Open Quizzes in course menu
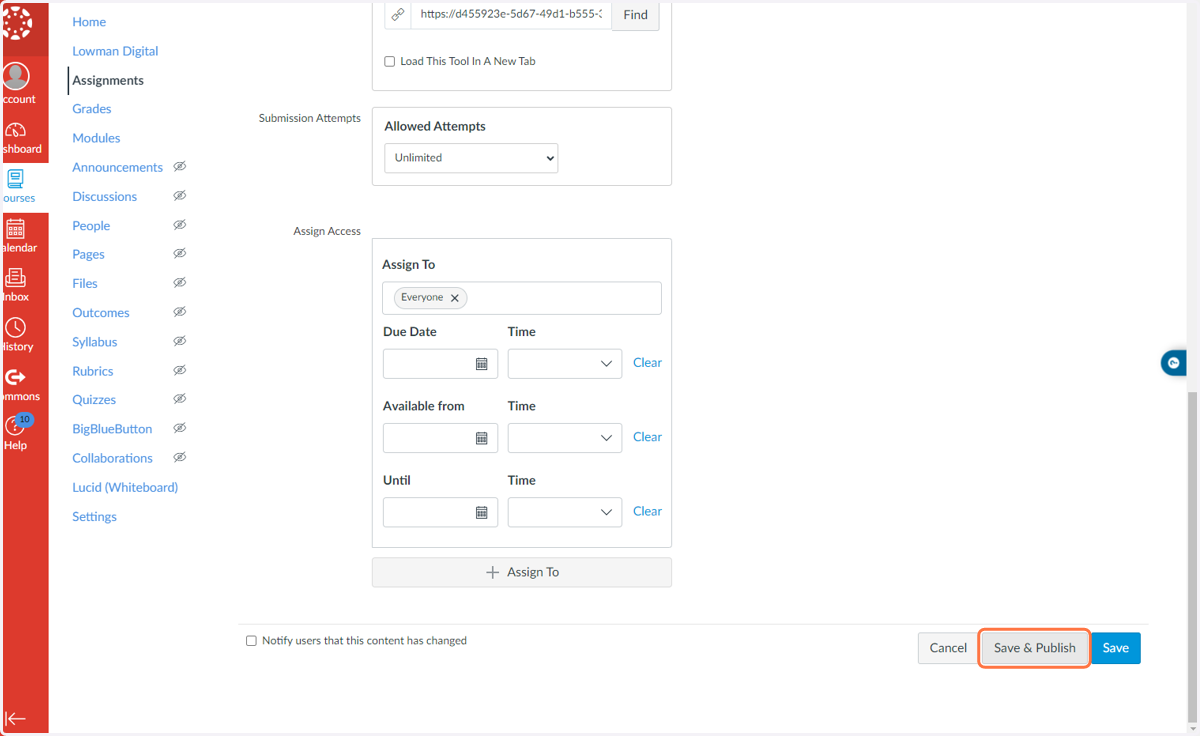 [94, 400]
